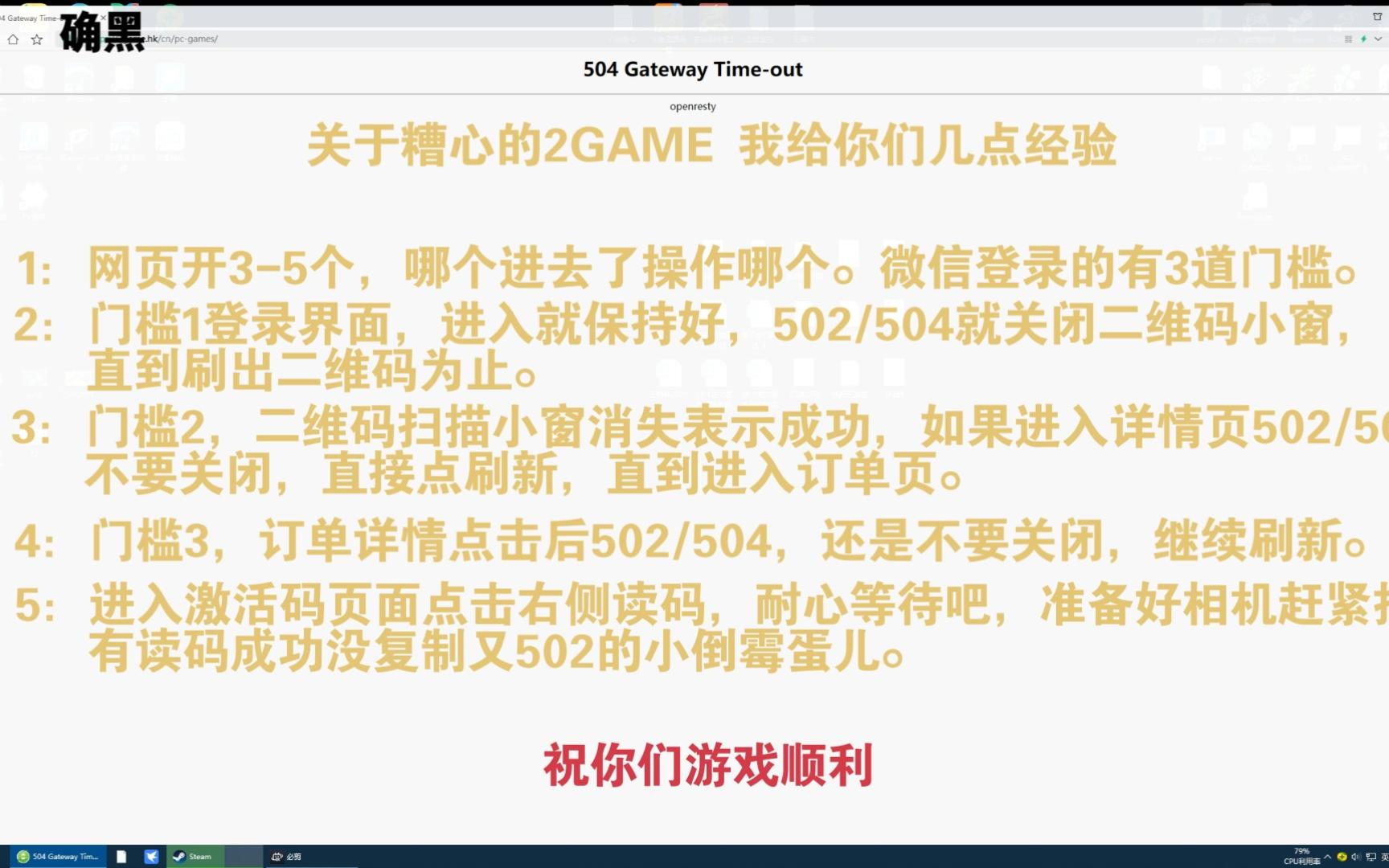Viewport: 1389px width, 868px height.
Task: Click the network tray icon
Action: tap(1371, 857)
